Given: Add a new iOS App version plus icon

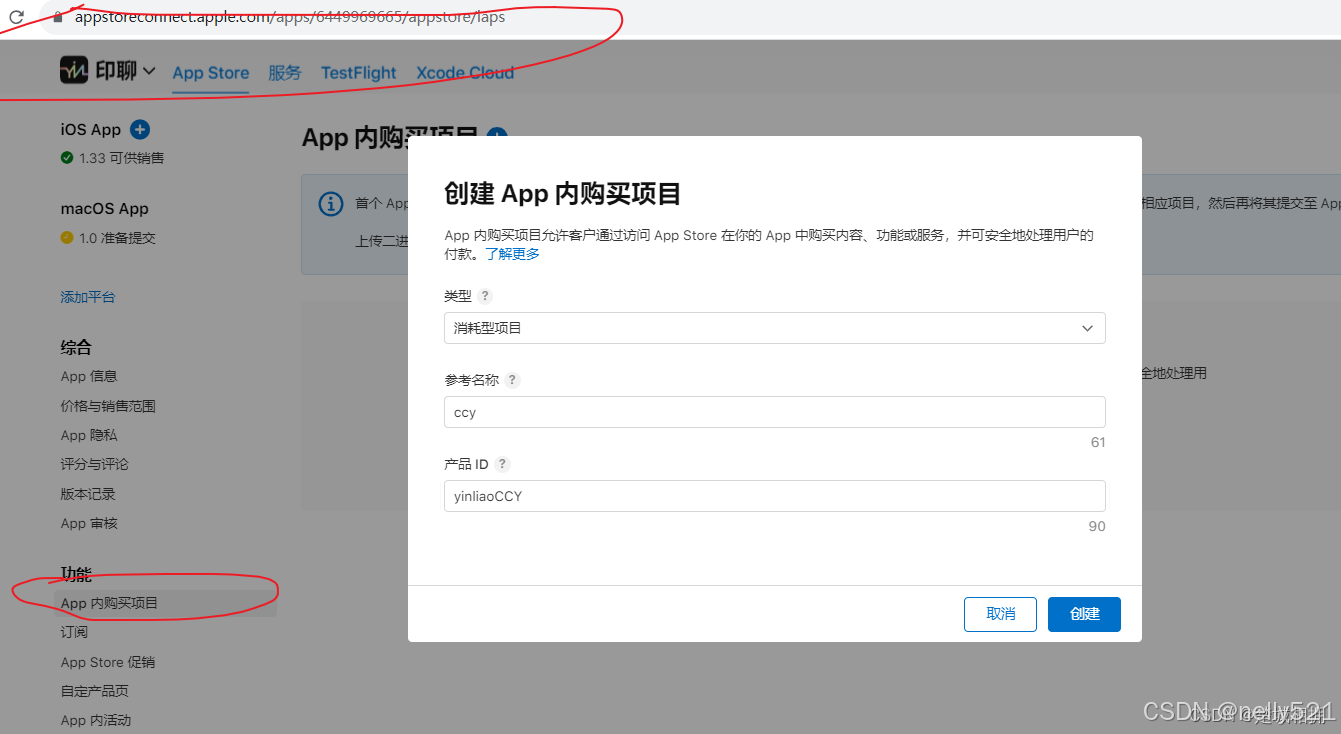Looking at the screenshot, I should coord(140,129).
